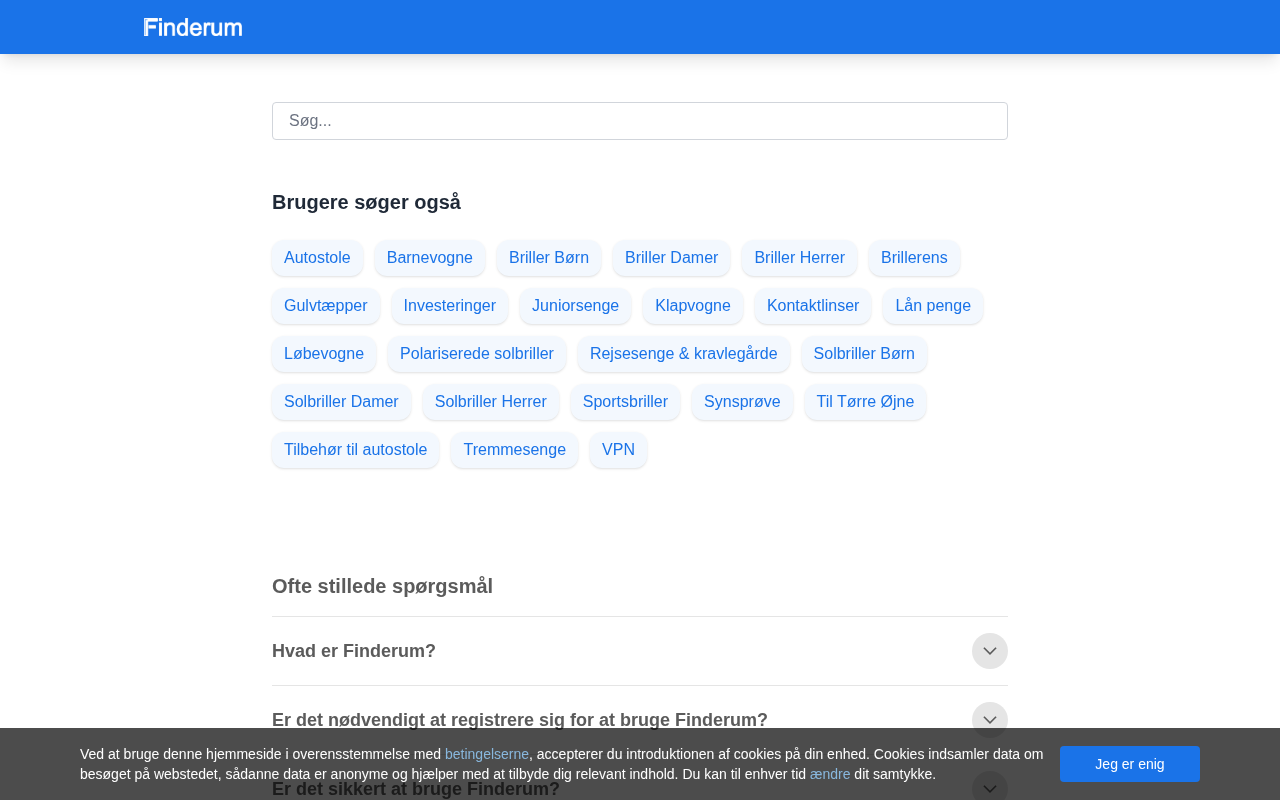Go to Synsprøve
The image size is (1280, 800).
point(742,402)
